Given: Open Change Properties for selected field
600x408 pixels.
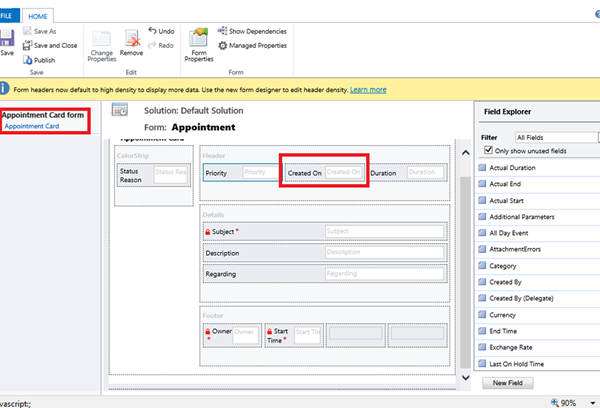Looking at the screenshot, I should point(102,43).
